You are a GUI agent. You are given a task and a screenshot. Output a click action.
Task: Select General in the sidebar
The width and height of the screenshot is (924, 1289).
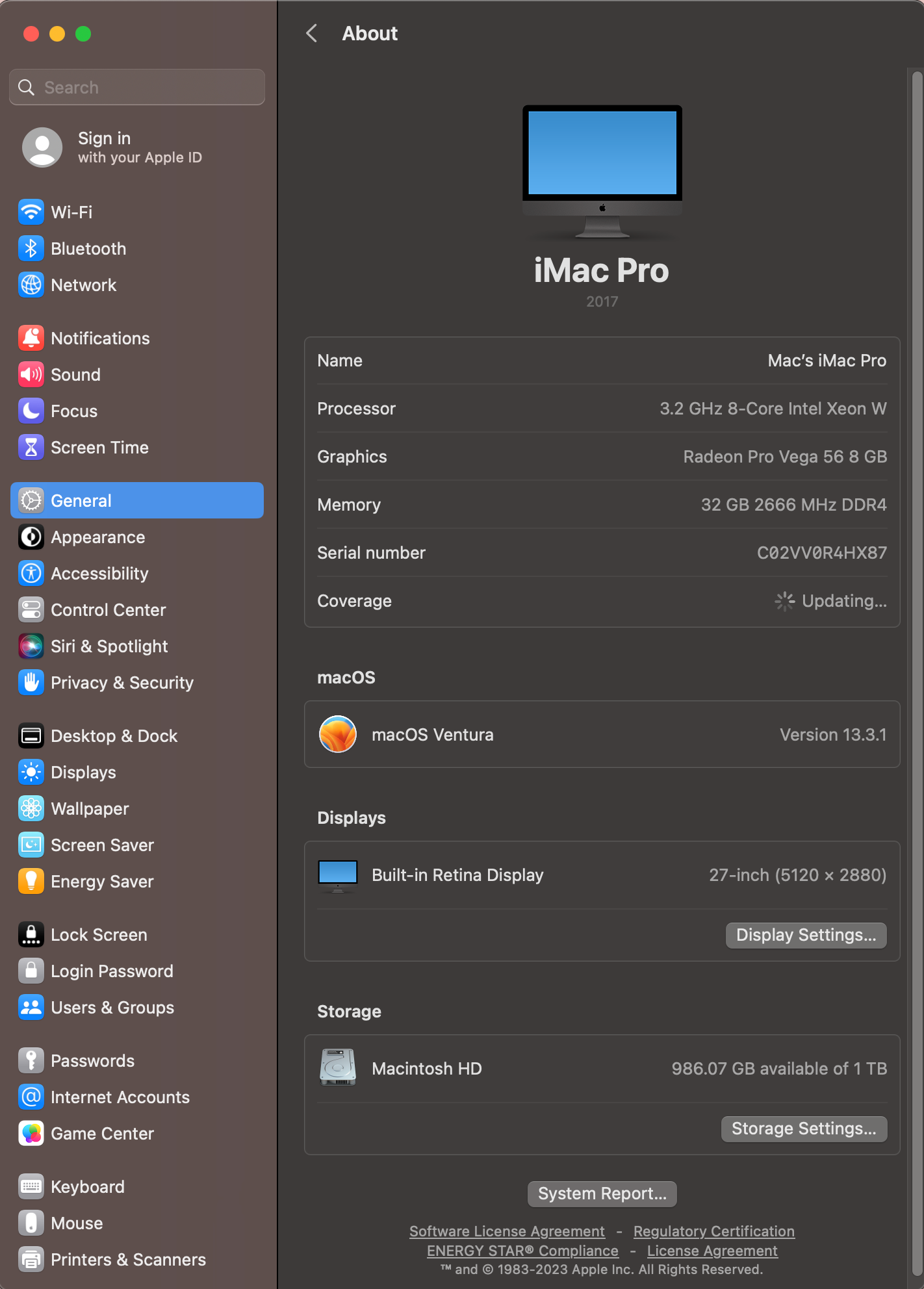pyautogui.click(x=137, y=500)
